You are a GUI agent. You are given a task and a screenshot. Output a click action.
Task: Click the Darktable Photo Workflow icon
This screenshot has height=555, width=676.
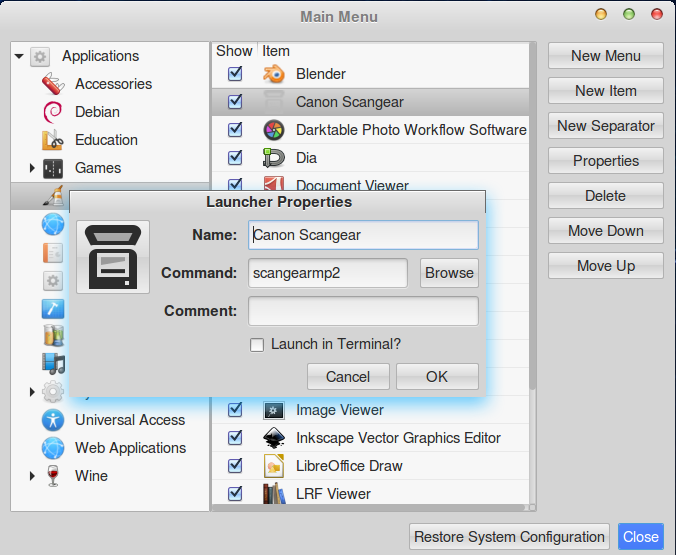click(x=273, y=130)
